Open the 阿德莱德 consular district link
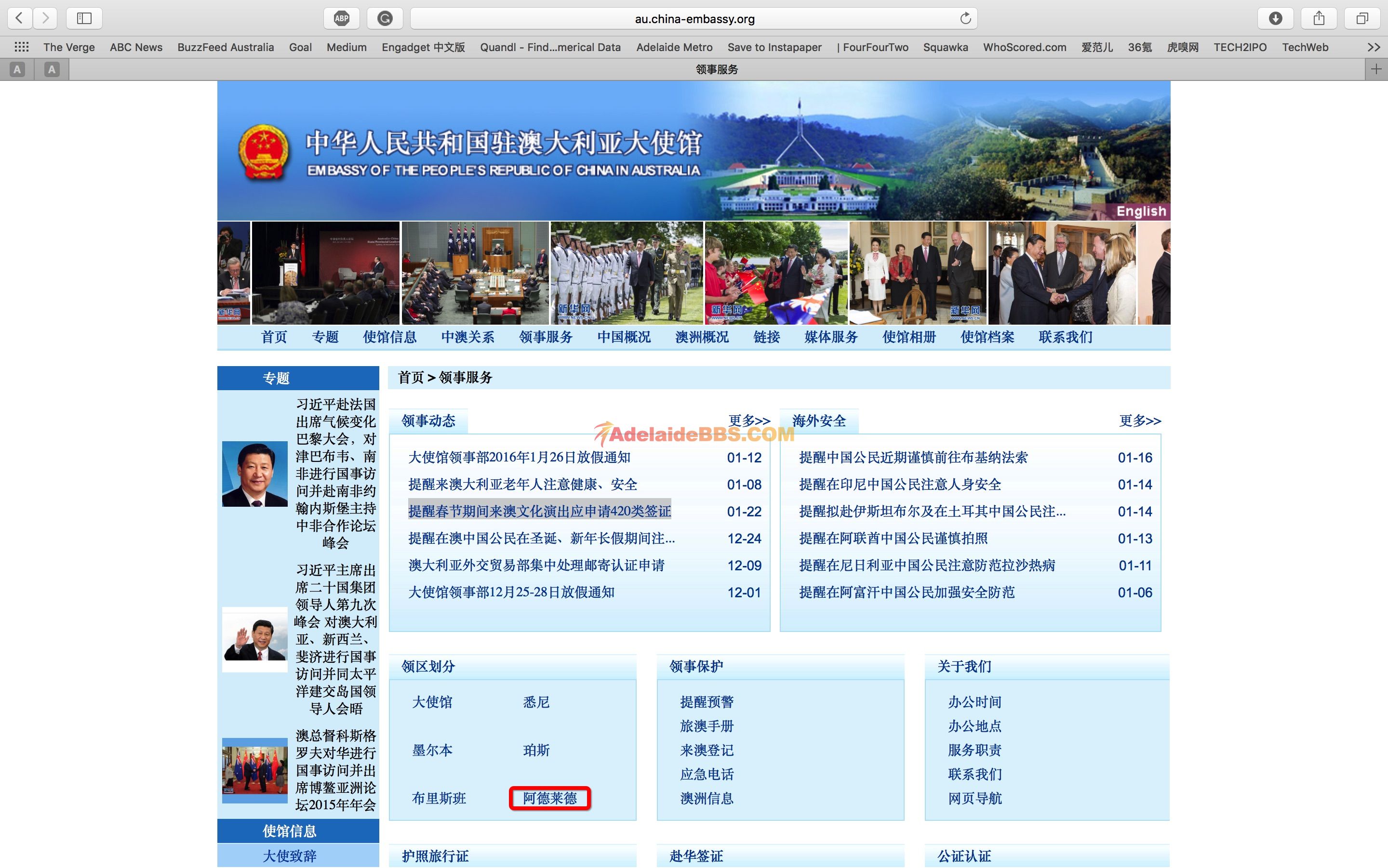The image size is (1388, 868). click(549, 798)
